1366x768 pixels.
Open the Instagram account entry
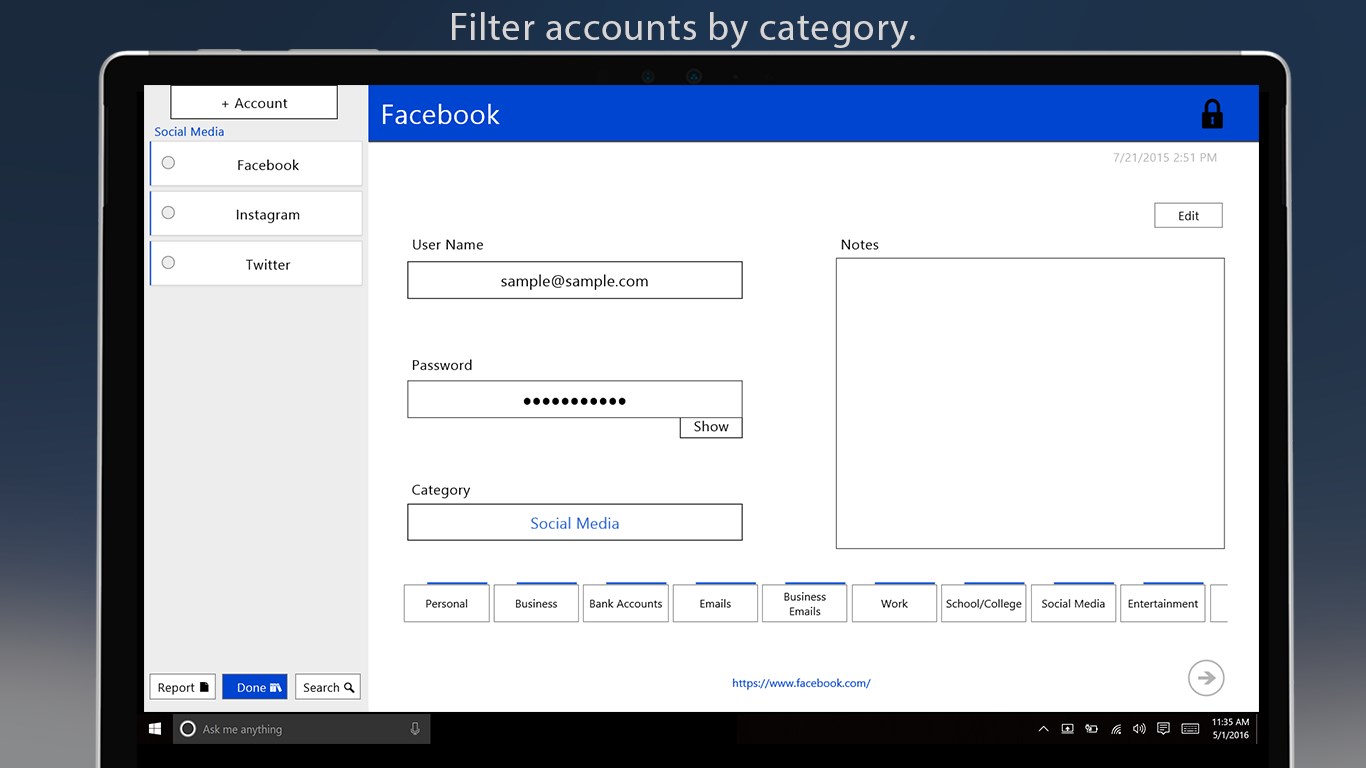tap(256, 213)
